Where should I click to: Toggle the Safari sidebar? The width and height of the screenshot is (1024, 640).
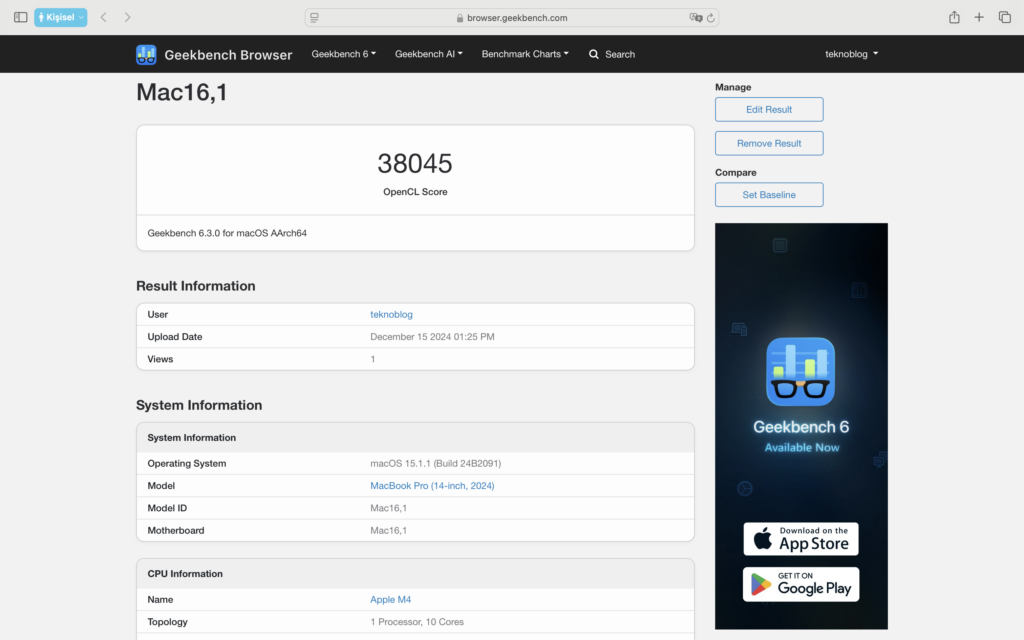[x=20, y=17]
